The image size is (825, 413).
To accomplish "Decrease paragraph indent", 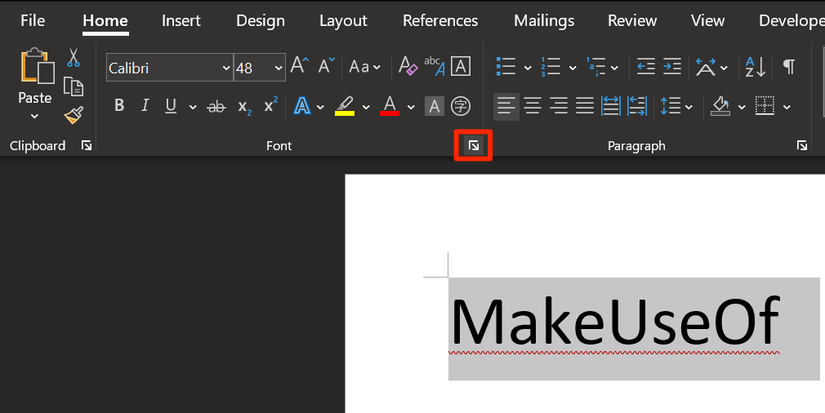I will (x=646, y=67).
